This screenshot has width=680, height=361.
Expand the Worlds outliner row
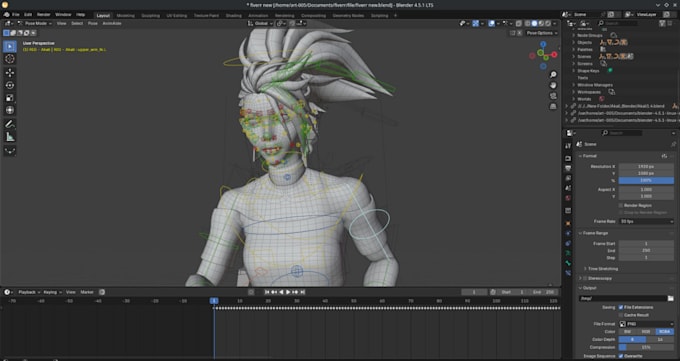click(x=574, y=99)
